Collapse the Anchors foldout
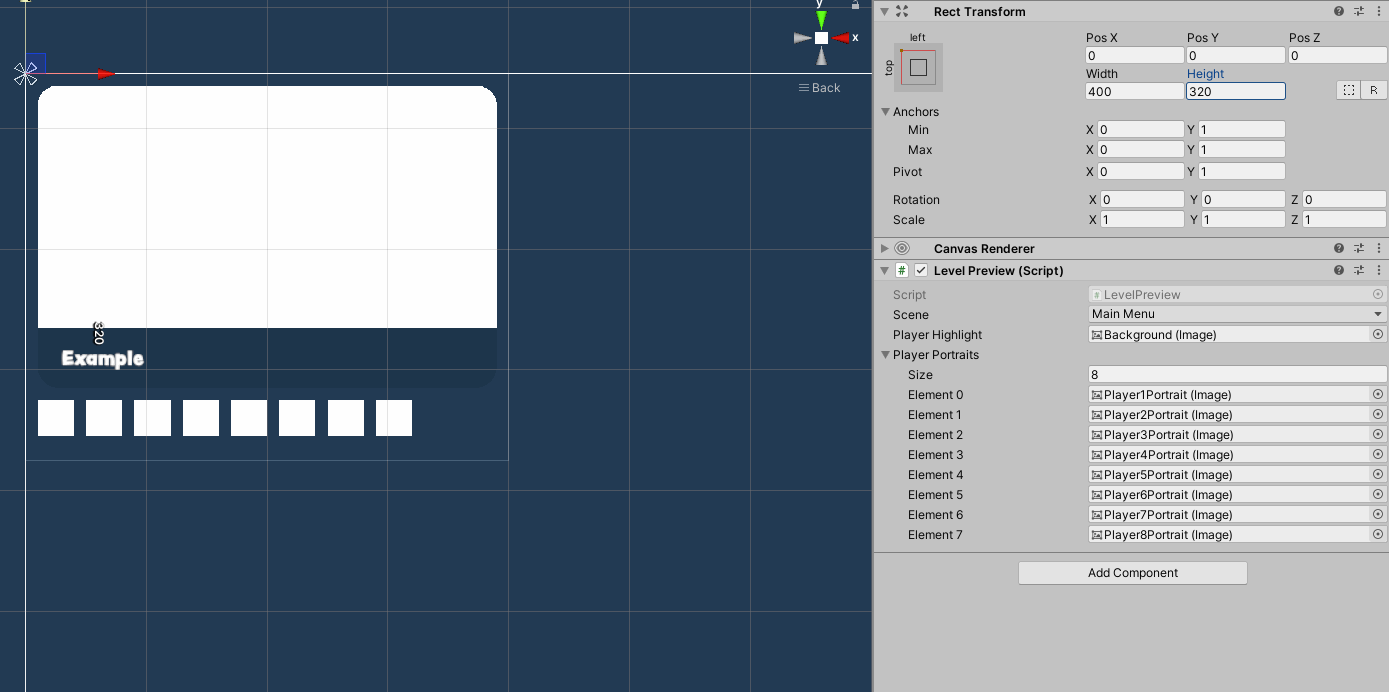Viewport: 1389px width, 692px height. [x=886, y=112]
